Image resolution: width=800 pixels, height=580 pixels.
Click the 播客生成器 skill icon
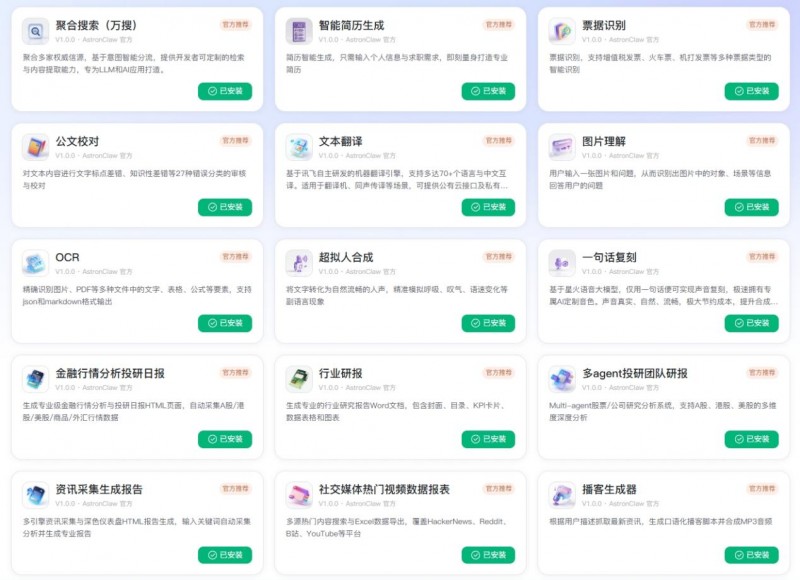[x=562, y=495]
